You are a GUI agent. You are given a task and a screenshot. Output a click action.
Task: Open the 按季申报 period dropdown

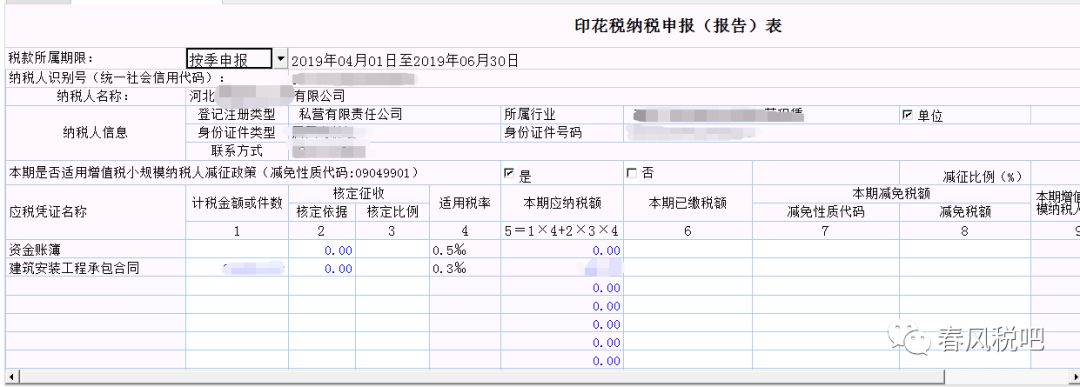tap(280, 60)
